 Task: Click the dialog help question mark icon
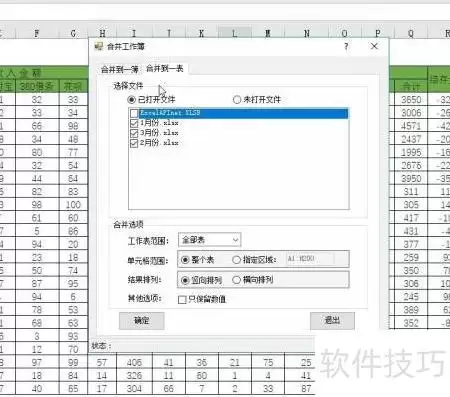coord(346,46)
